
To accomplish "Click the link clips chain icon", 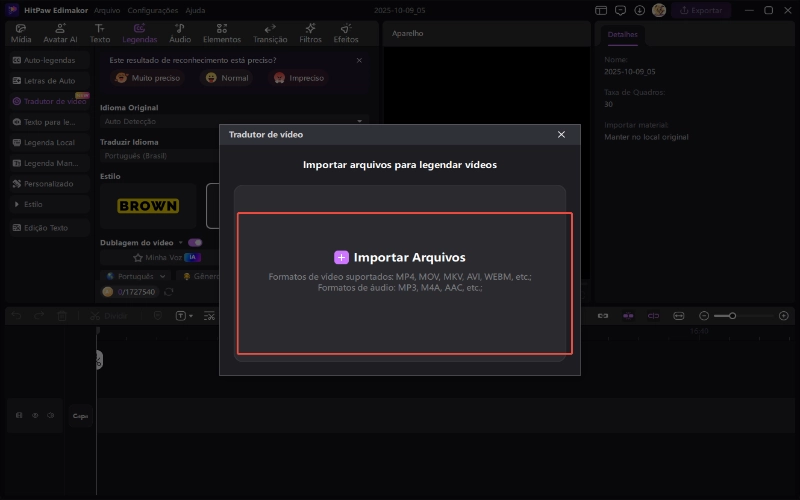I will click(x=603, y=316).
